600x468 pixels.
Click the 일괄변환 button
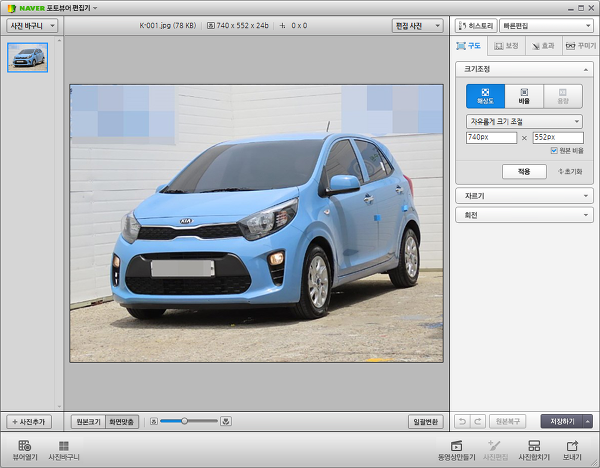coord(426,422)
